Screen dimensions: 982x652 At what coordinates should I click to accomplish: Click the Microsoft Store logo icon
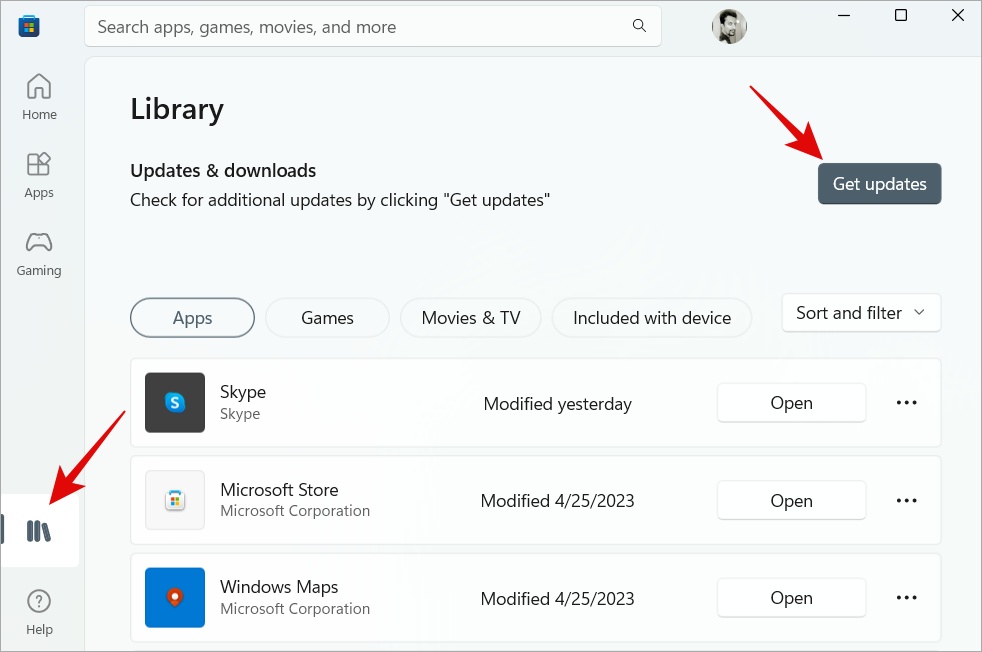pos(29,27)
